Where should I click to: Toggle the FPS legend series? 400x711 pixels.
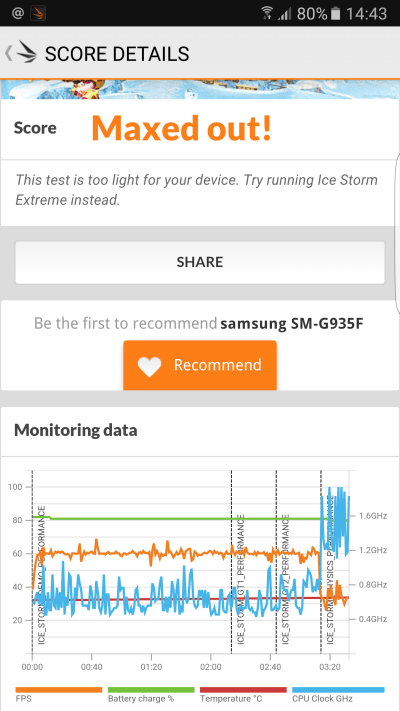[59, 694]
